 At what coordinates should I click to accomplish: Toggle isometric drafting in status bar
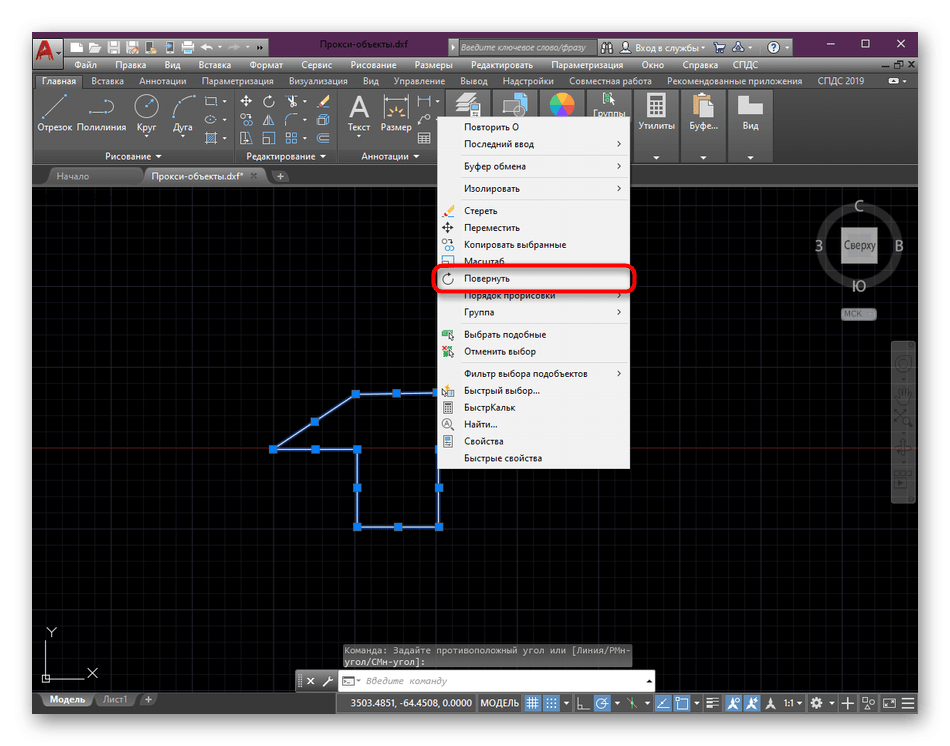coord(632,703)
